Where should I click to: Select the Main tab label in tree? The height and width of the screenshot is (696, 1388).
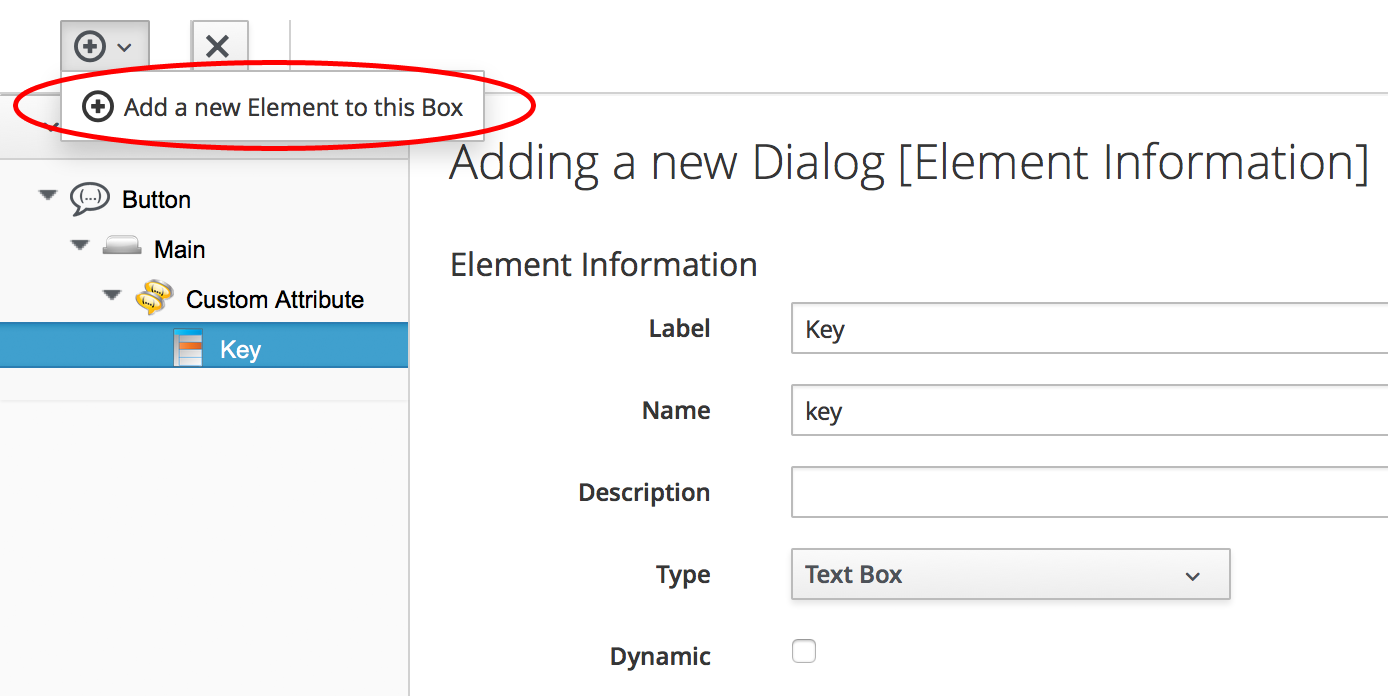180,249
